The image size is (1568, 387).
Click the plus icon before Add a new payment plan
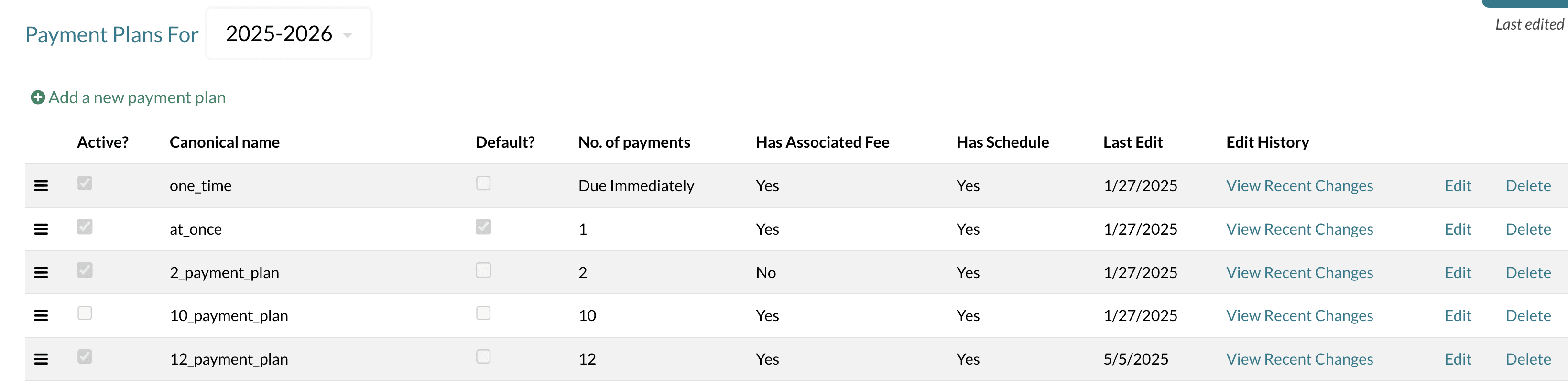(x=37, y=97)
